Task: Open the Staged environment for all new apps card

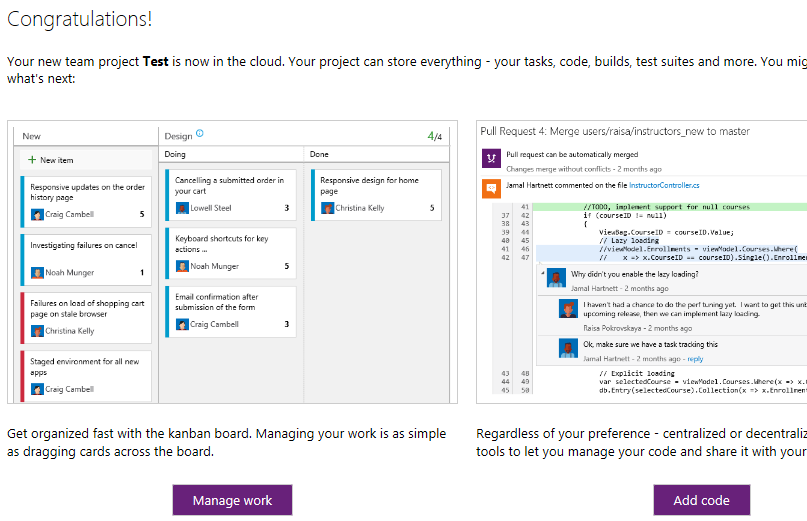Action: coord(85,367)
